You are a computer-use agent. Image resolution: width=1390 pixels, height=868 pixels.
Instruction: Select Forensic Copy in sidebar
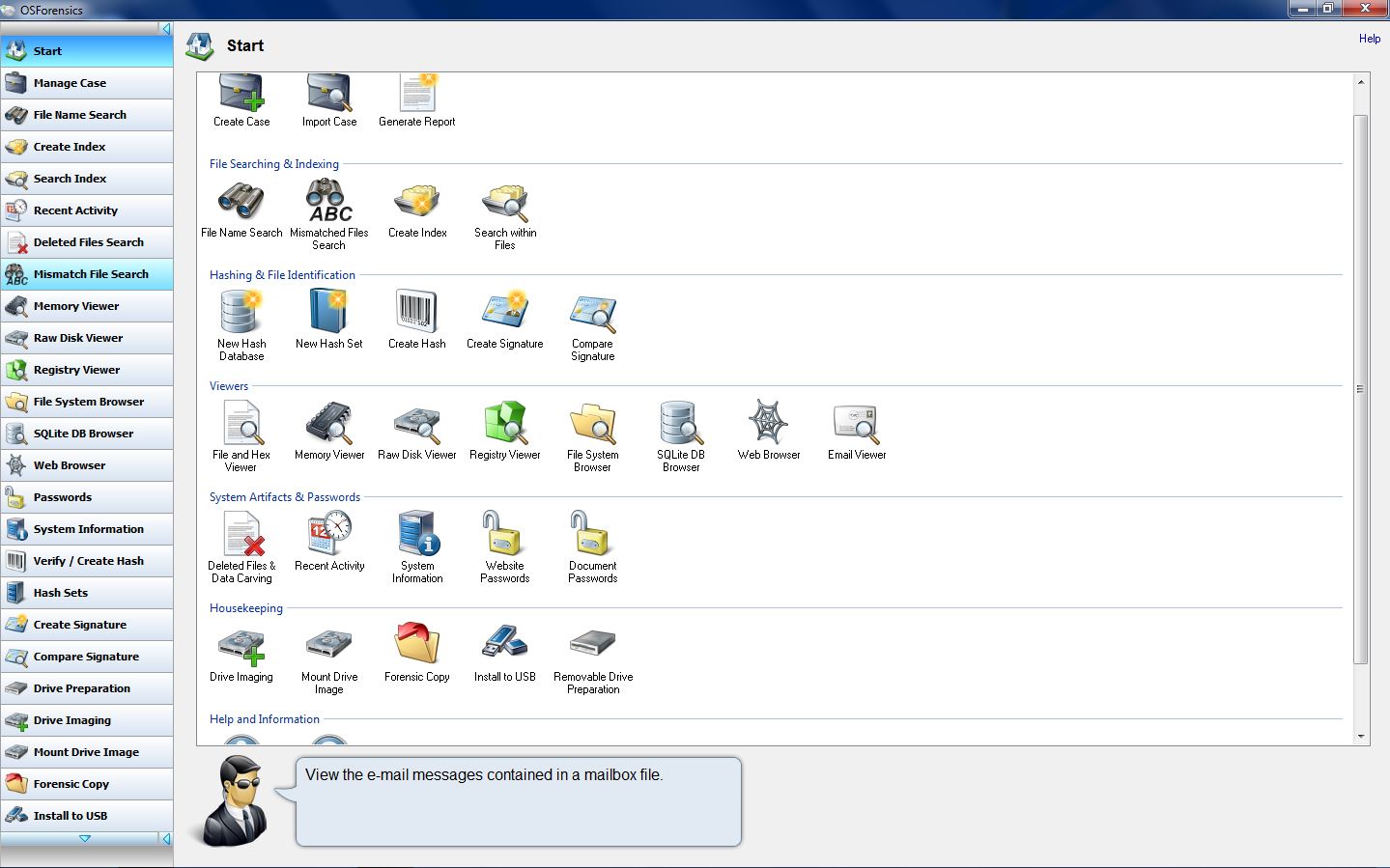(87, 784)
